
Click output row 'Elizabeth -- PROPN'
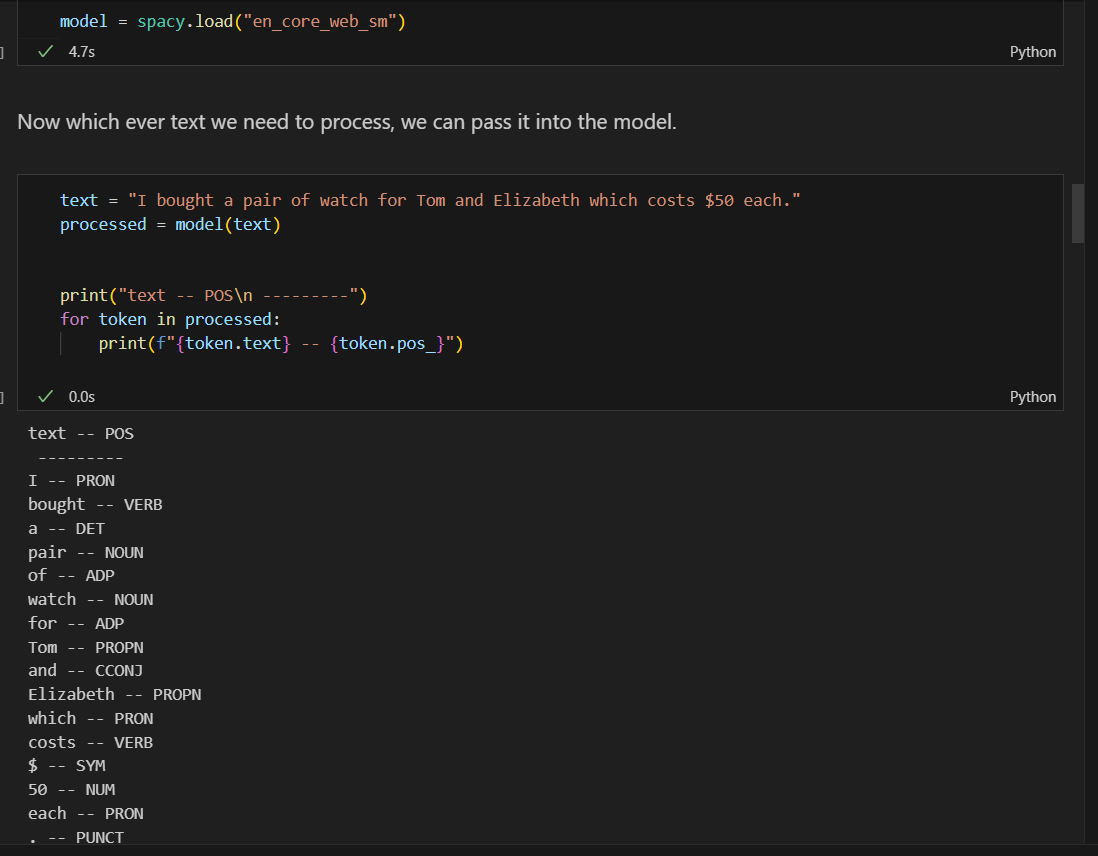coord(115,694)
